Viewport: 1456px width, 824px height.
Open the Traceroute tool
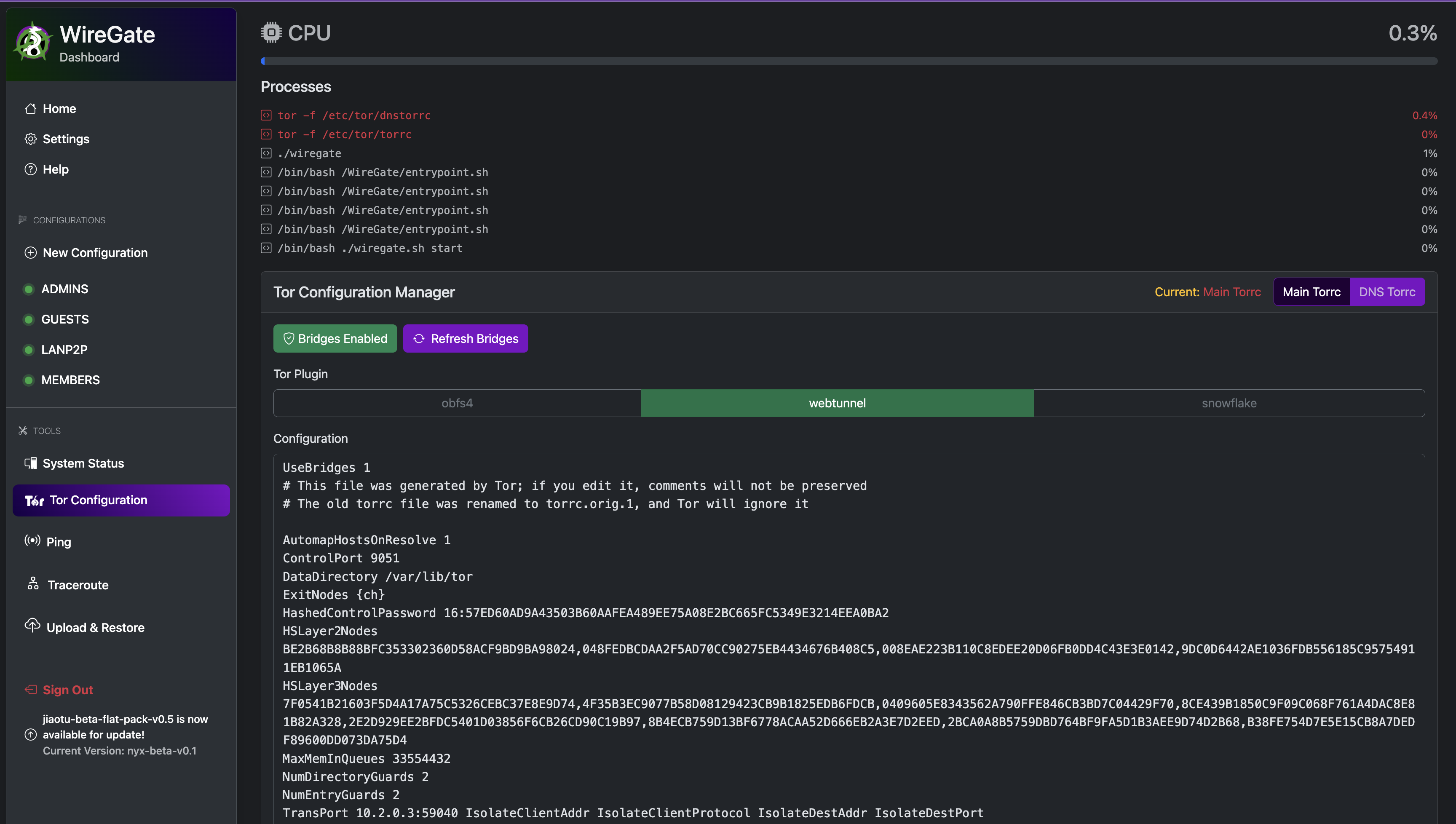[121, 585]
